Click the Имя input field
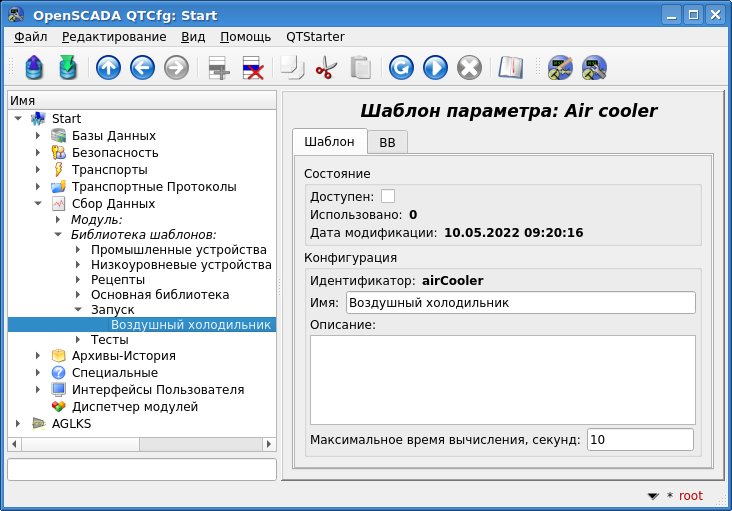This screenshot has width=732, height=511. click(x=519, y=303)
